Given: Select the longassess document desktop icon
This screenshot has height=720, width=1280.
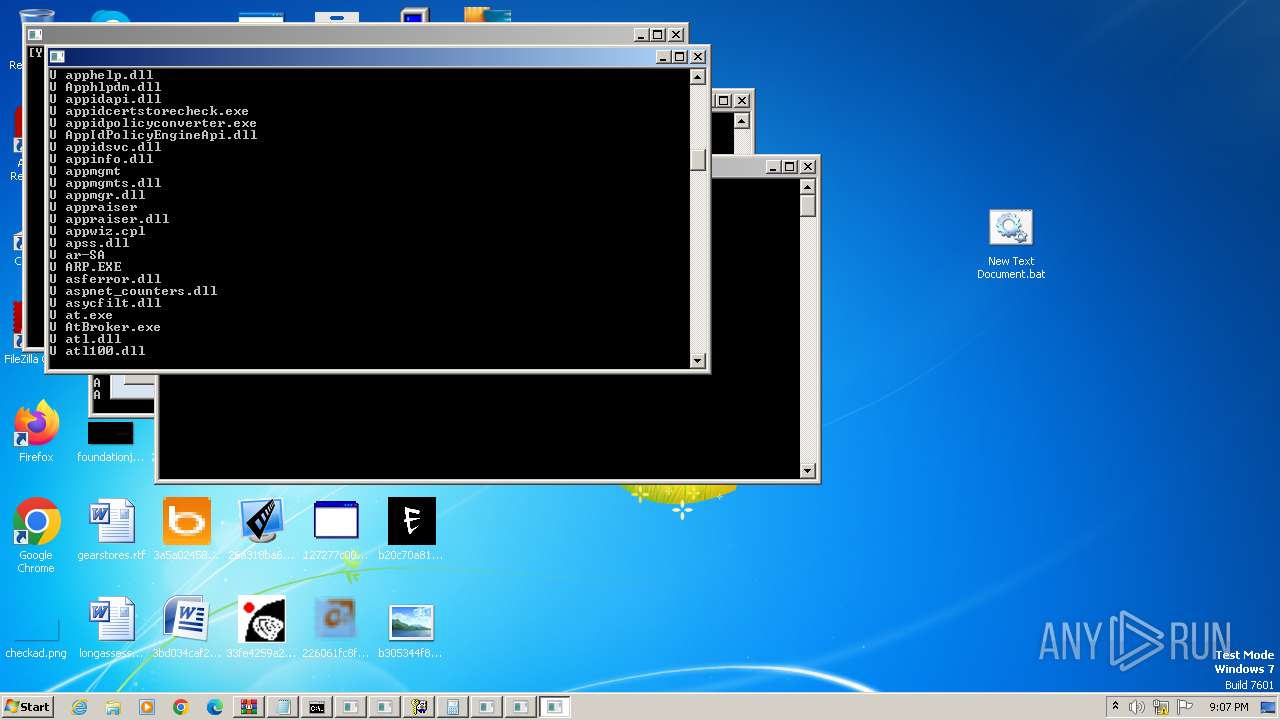Looking at the screenshot, I should pyautogui.click(x=111, y=628).
